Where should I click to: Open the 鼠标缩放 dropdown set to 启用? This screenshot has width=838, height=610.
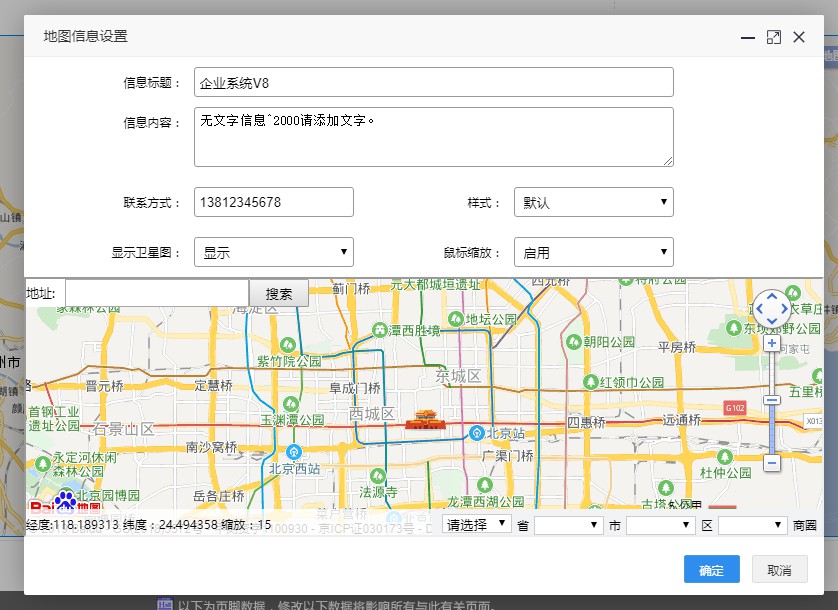tap(593, 252)
